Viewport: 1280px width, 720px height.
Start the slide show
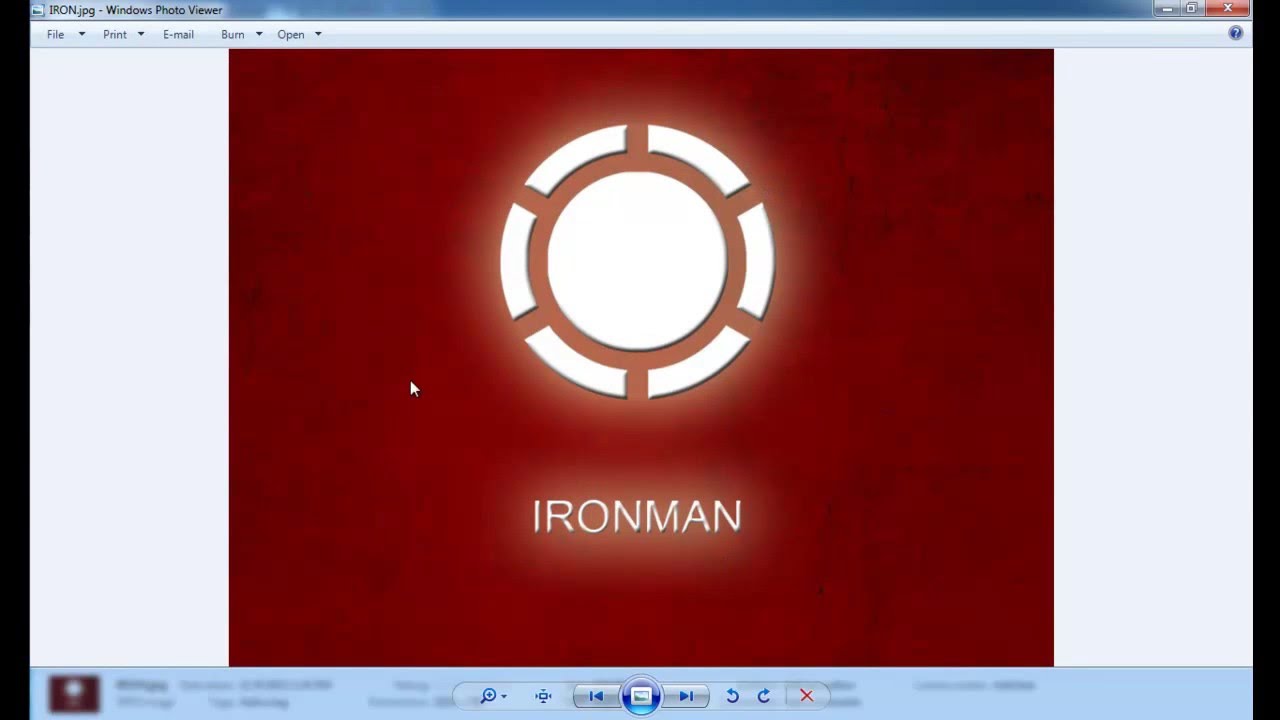641,696
